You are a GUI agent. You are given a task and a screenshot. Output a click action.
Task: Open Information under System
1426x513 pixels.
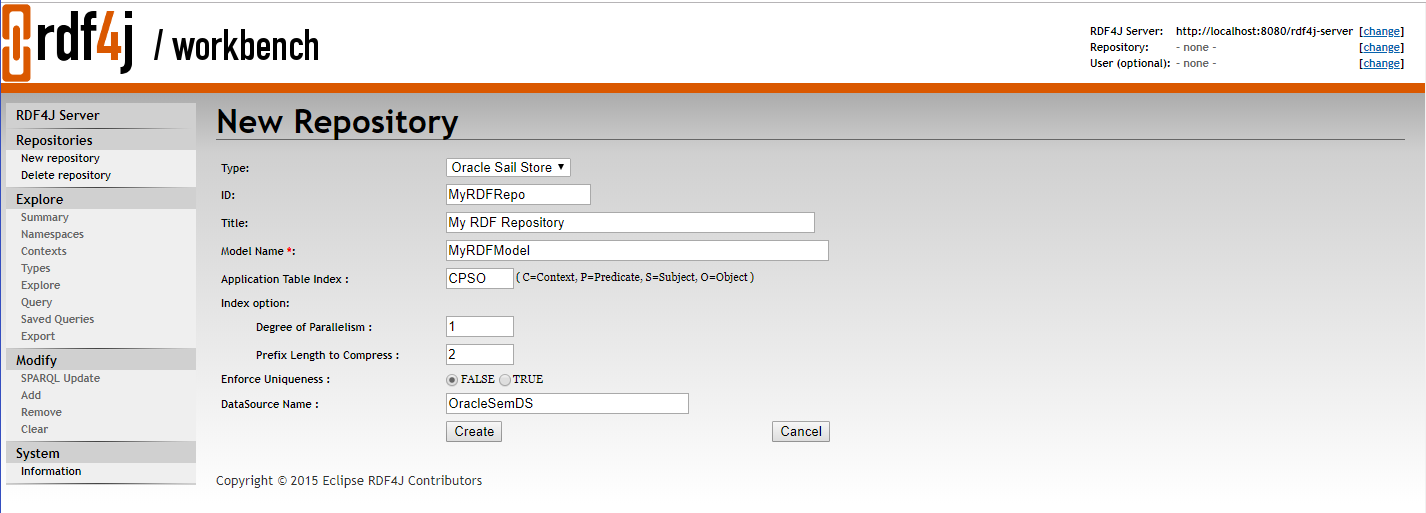click(51, 471)
